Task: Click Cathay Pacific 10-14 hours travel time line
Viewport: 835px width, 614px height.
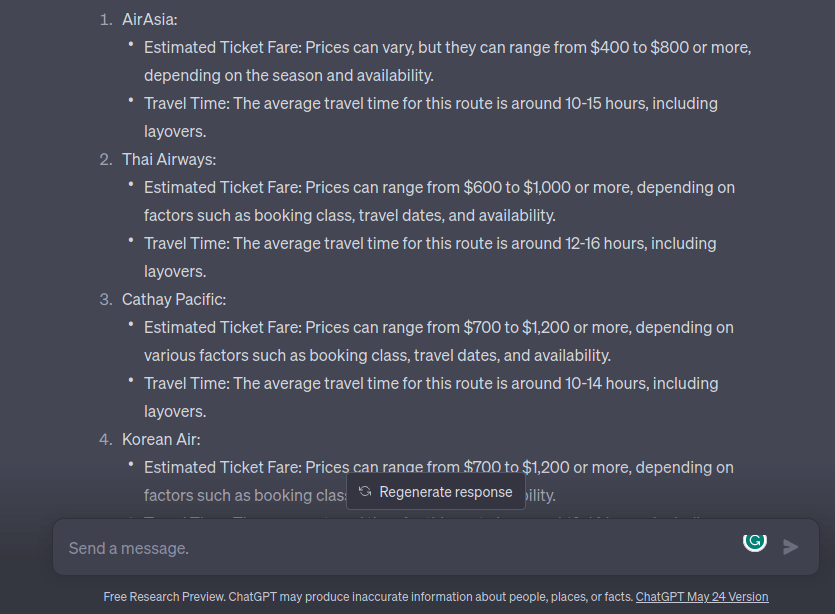Action: coord(430,383)
